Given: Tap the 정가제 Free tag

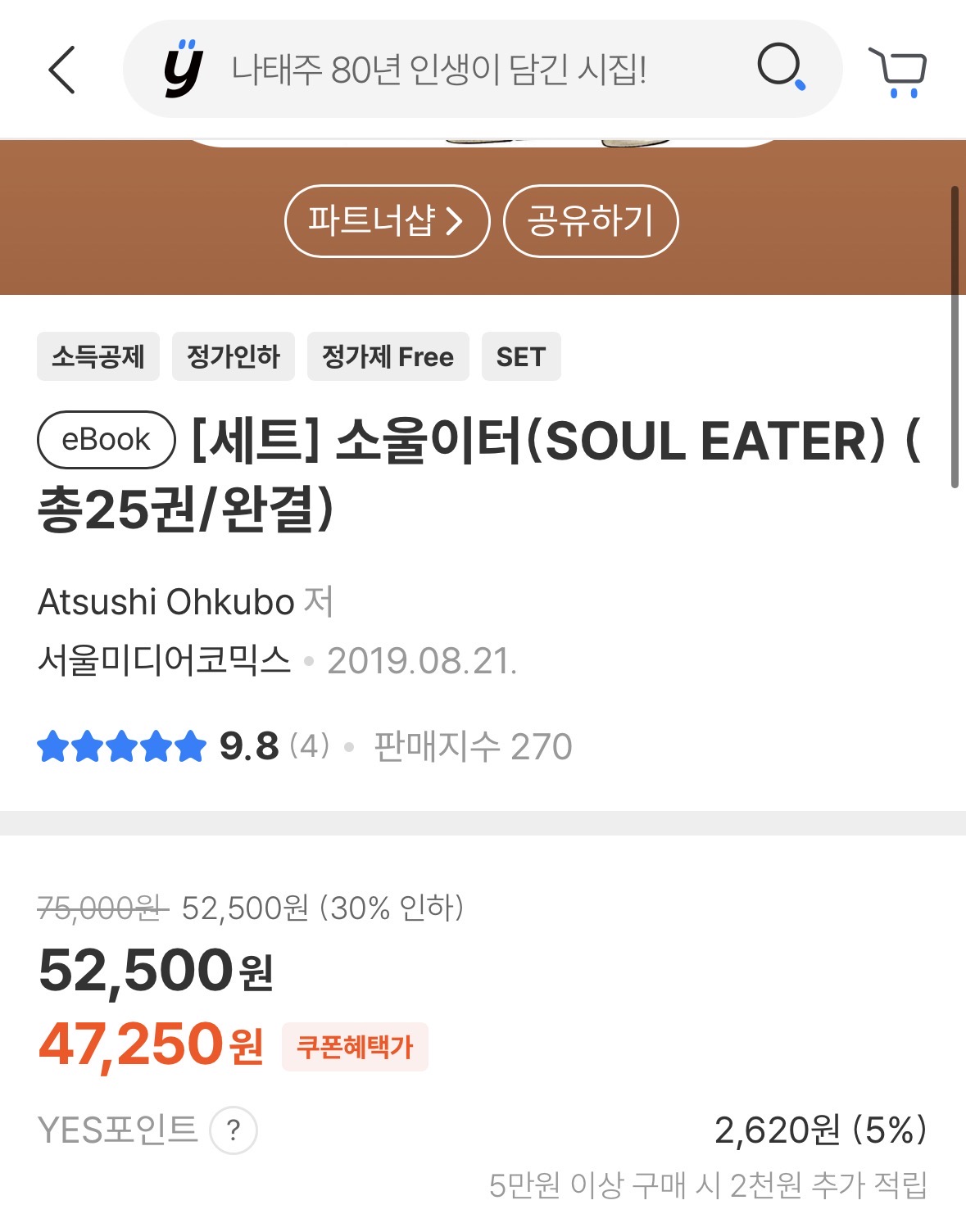Looking at the screenshot, I should [388, 356].
